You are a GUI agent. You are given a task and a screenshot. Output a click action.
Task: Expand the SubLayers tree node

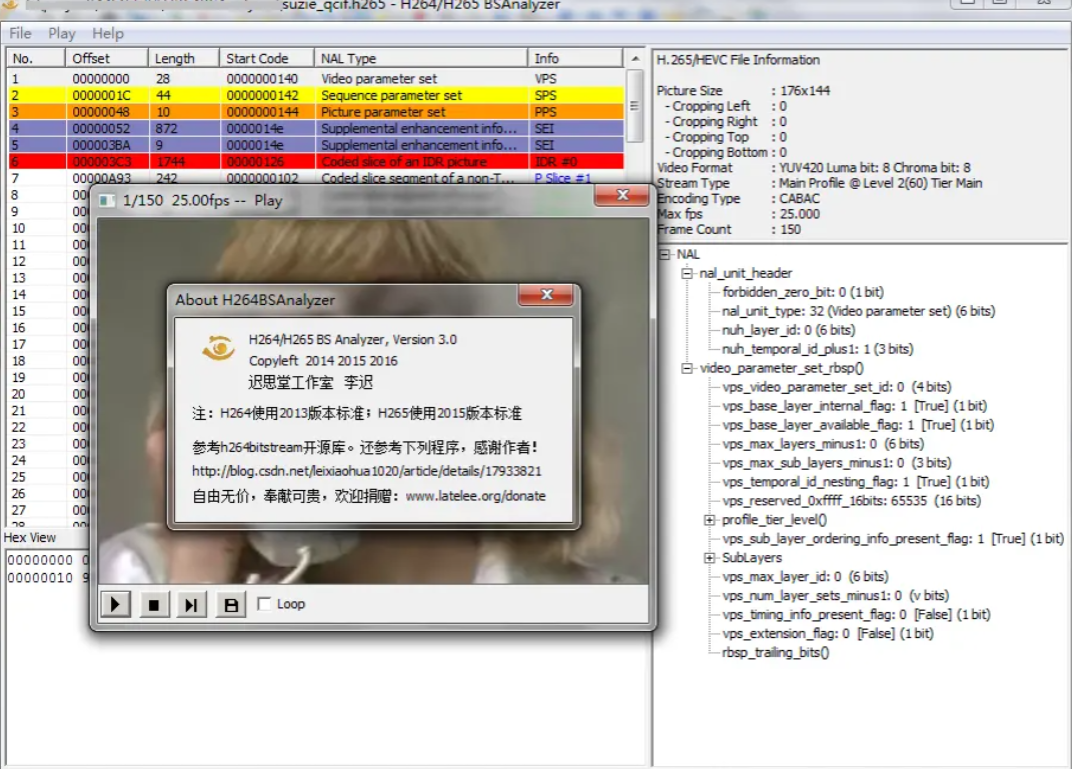coord(709,558)
